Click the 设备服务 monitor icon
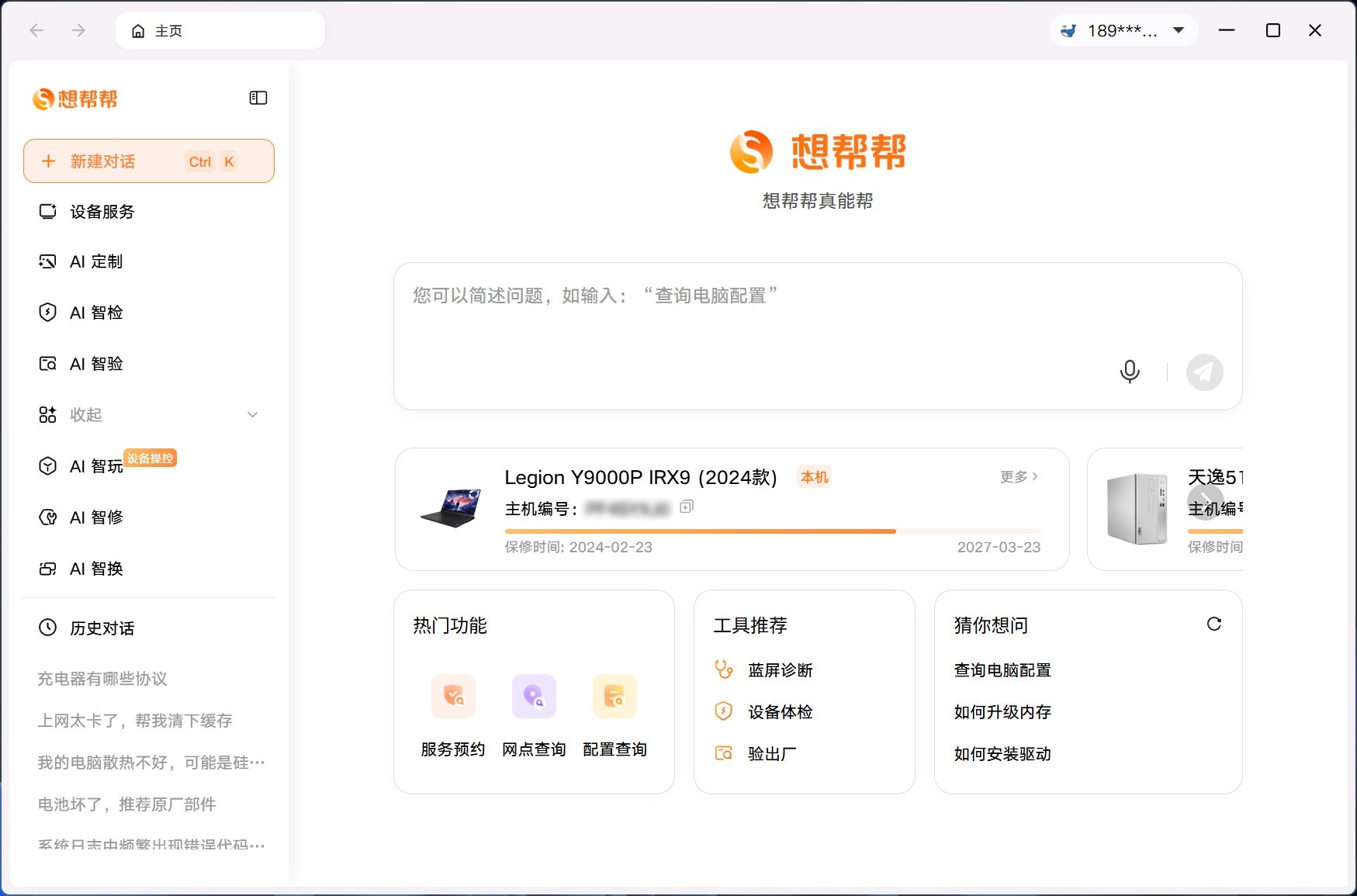1357x896 pixels. pos(47,212)
